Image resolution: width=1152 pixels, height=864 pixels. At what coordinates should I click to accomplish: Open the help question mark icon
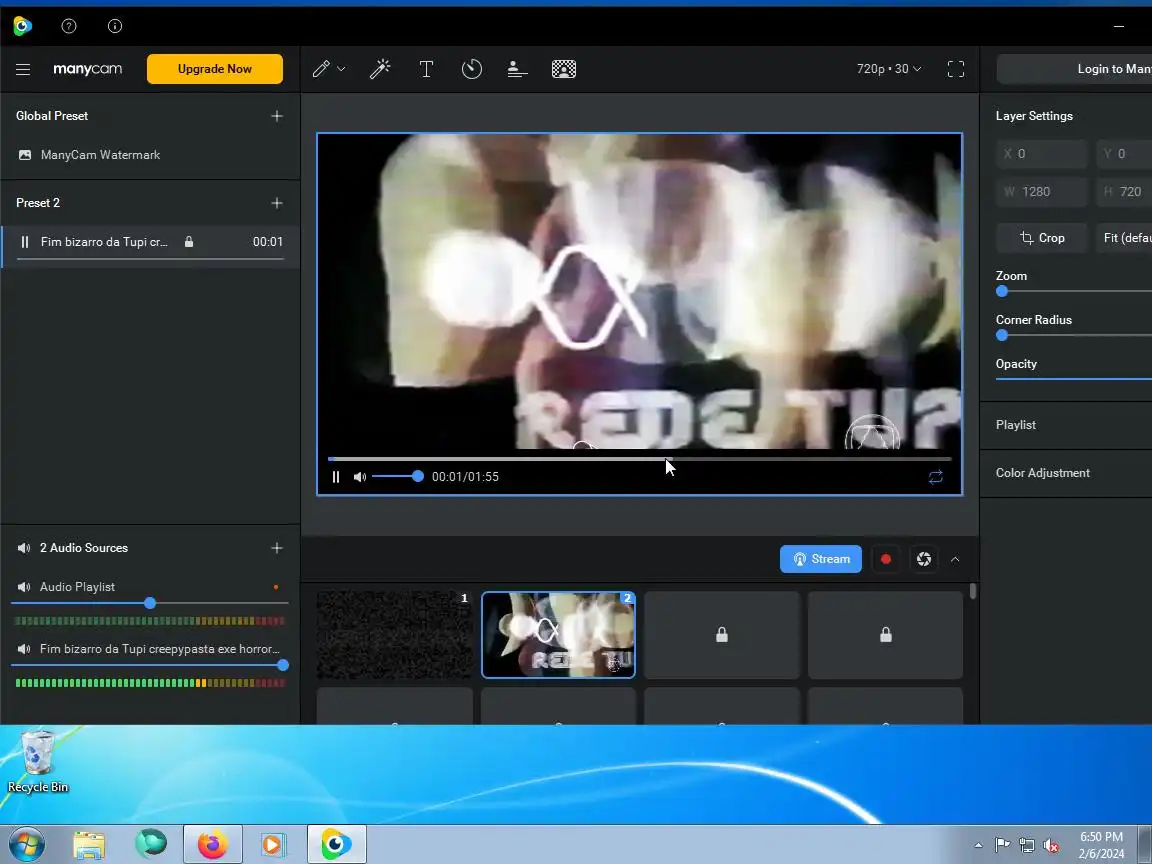[69, 26]
